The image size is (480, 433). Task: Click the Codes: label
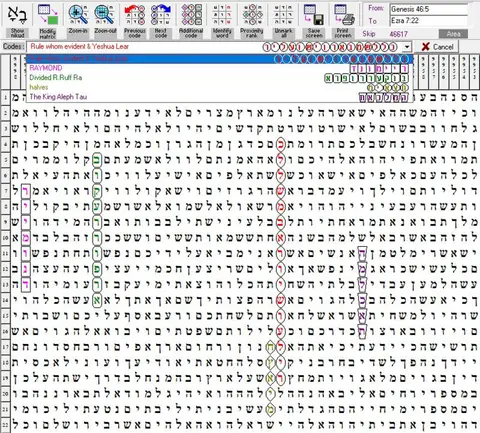(x=13, y=47)
